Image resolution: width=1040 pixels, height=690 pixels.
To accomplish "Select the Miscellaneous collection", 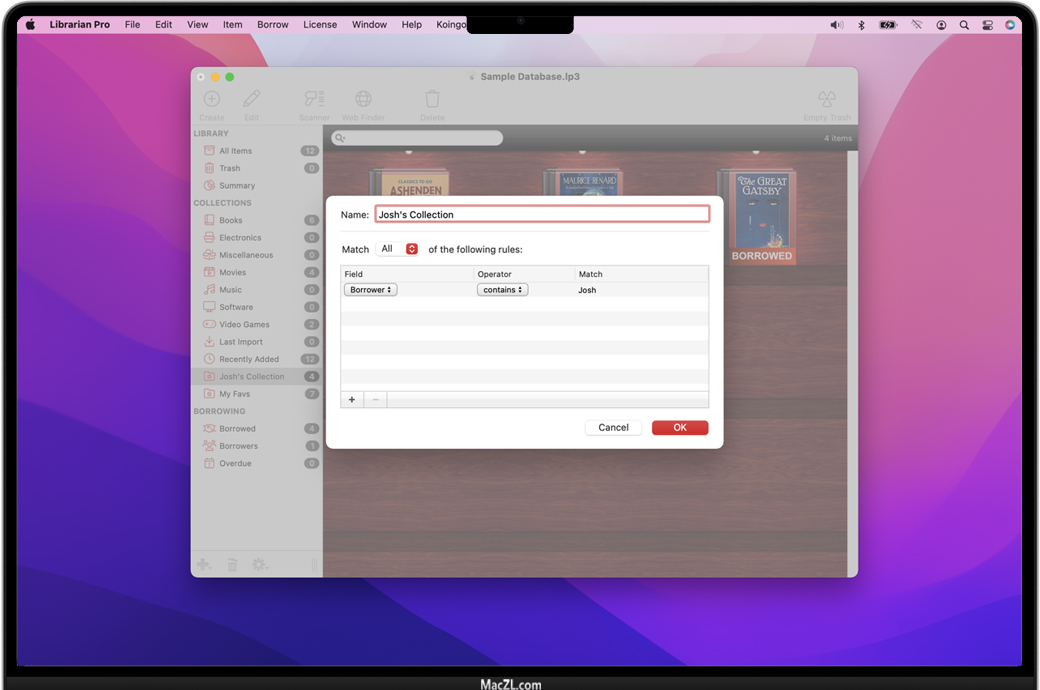I will 256,254.
